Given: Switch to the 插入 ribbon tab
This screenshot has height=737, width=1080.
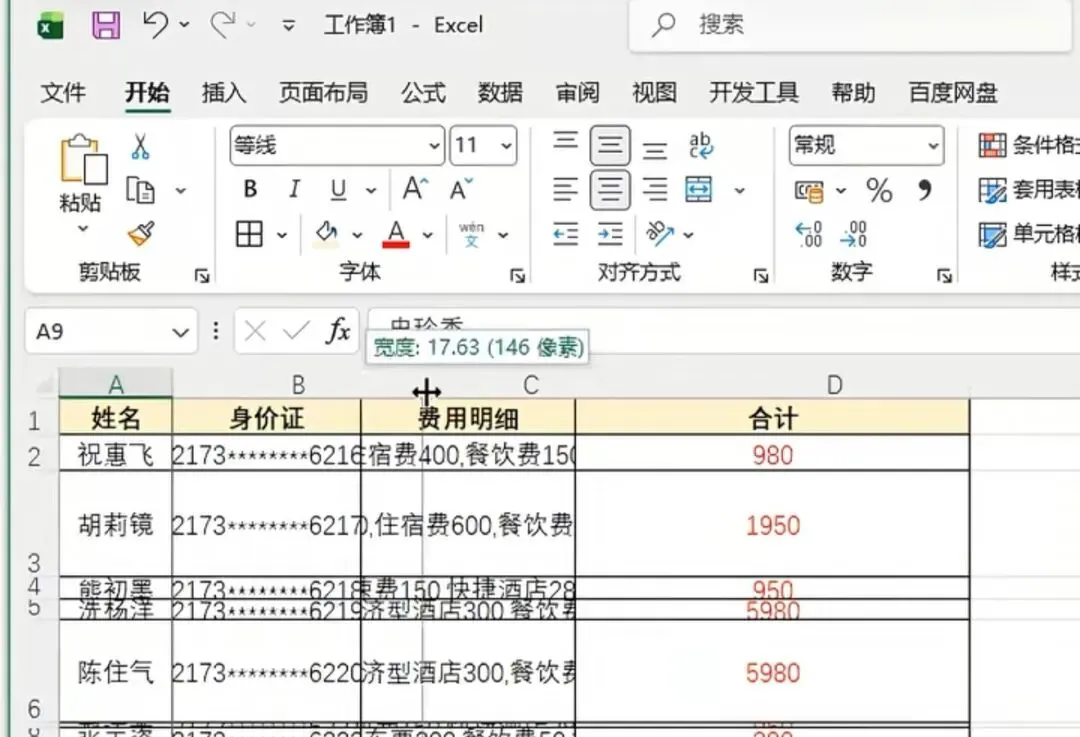Looking at the screenshot, I should click(x=224, y=92).
